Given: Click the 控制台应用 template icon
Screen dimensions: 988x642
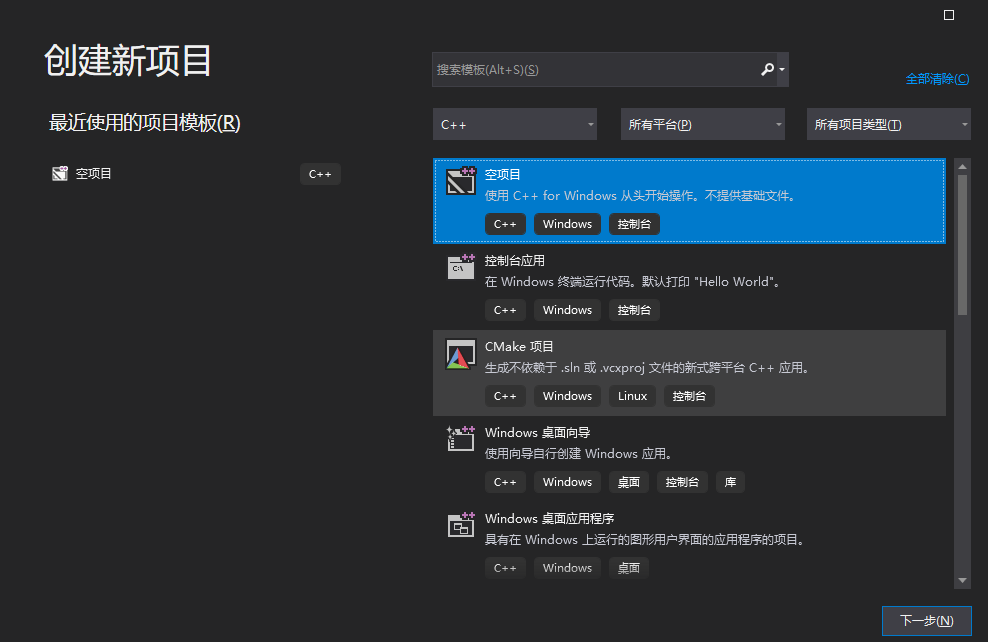Looking at the screenshot, I should [460, 267].
